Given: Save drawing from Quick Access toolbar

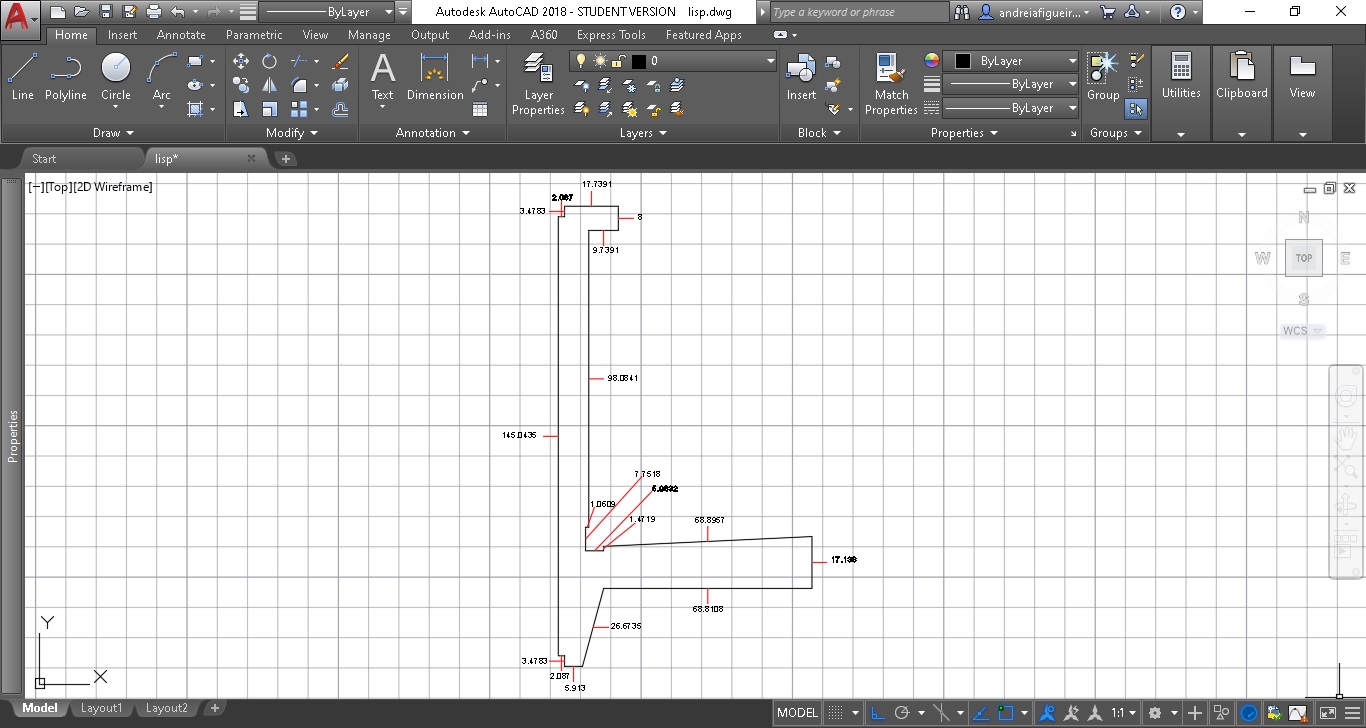Looking at the screenshot, I should 105,12.
